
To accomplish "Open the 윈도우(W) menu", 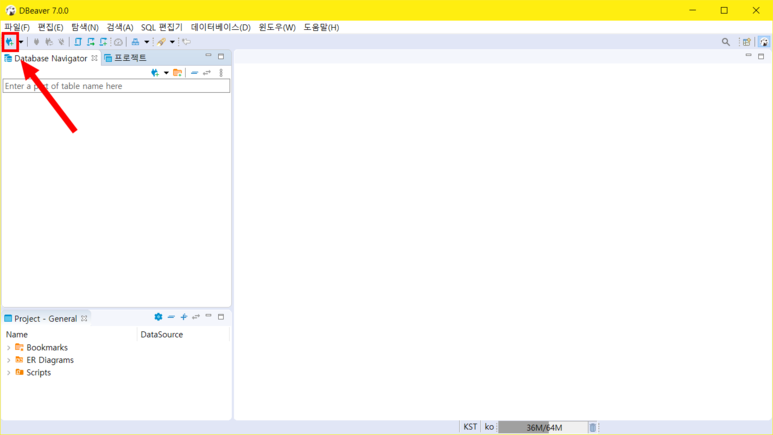I will click(277, 27).
